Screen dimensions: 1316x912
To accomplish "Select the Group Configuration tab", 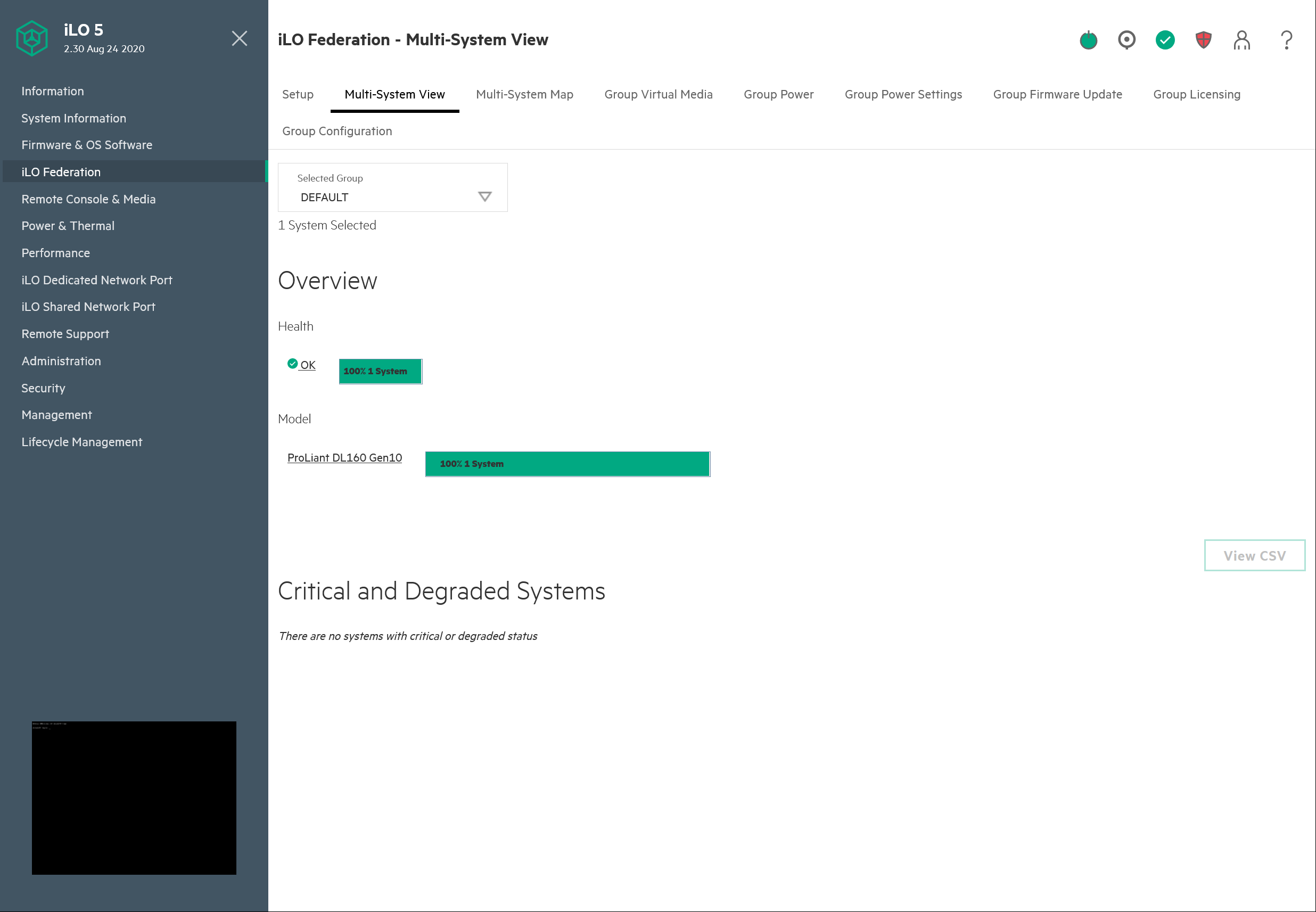I will tap(336, 131).
